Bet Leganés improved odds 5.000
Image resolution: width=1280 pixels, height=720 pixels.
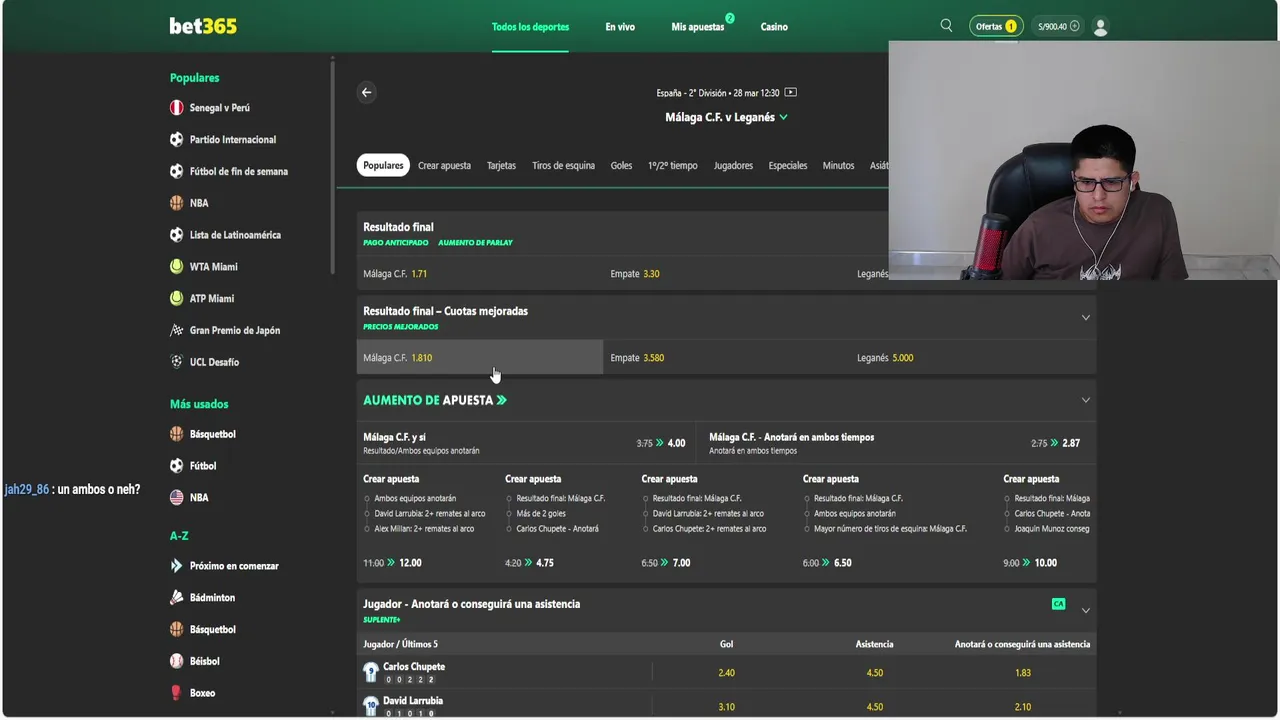pos(974,358)
